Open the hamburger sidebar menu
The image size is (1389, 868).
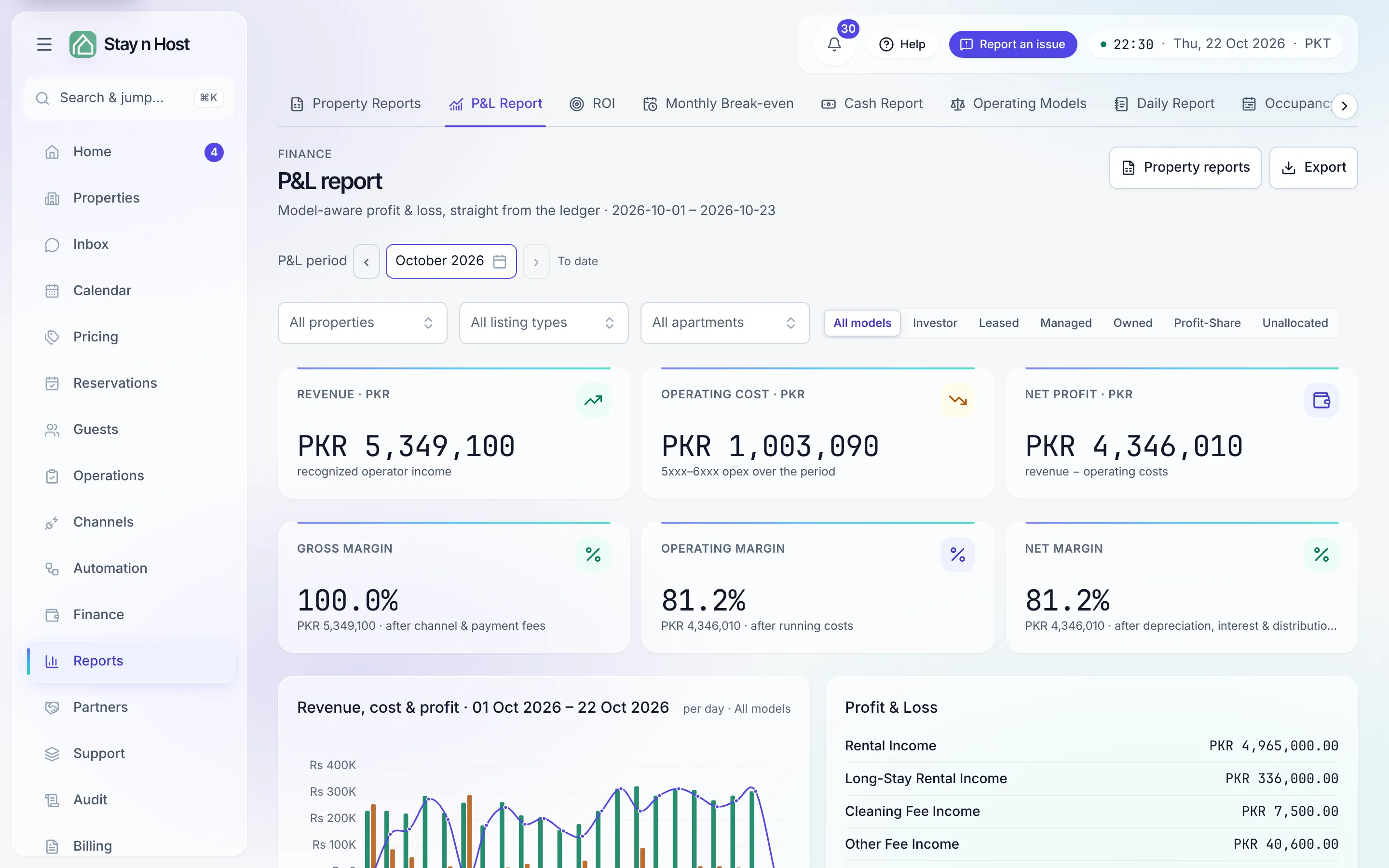(44, 44)
